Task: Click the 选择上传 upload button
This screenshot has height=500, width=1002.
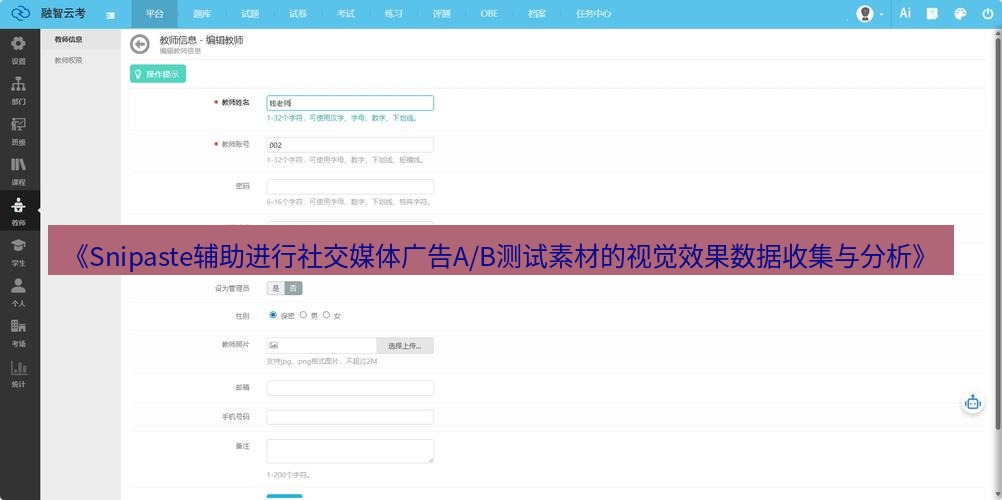Action: (405, 346)
